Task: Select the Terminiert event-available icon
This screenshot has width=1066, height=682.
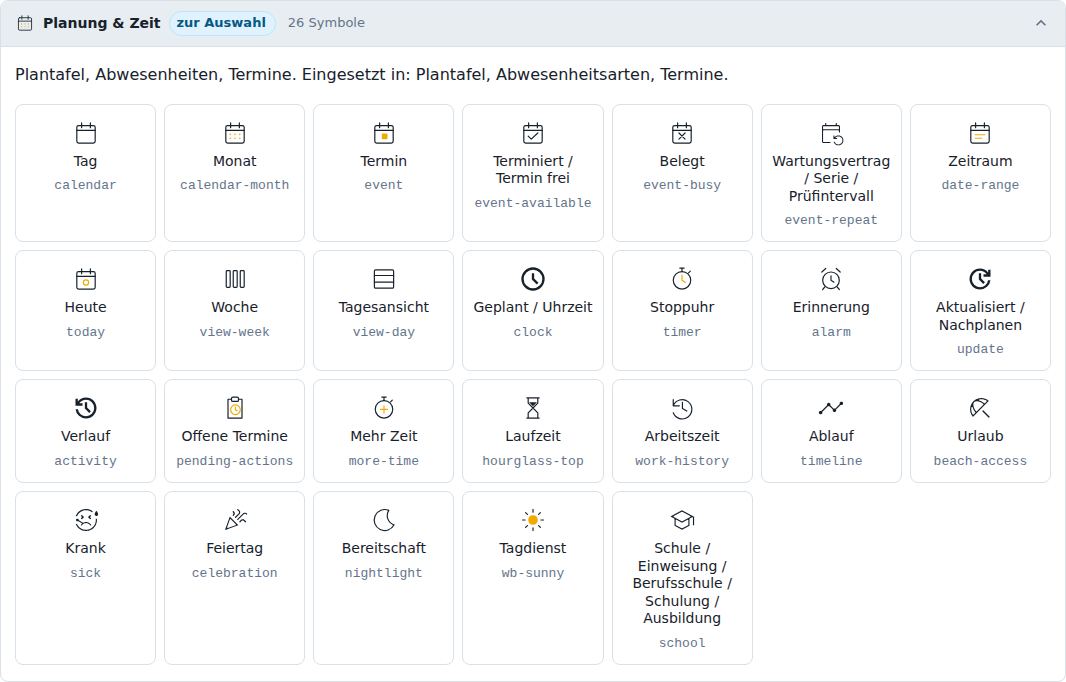Action: pyautogui.click(x=533, y=133)
